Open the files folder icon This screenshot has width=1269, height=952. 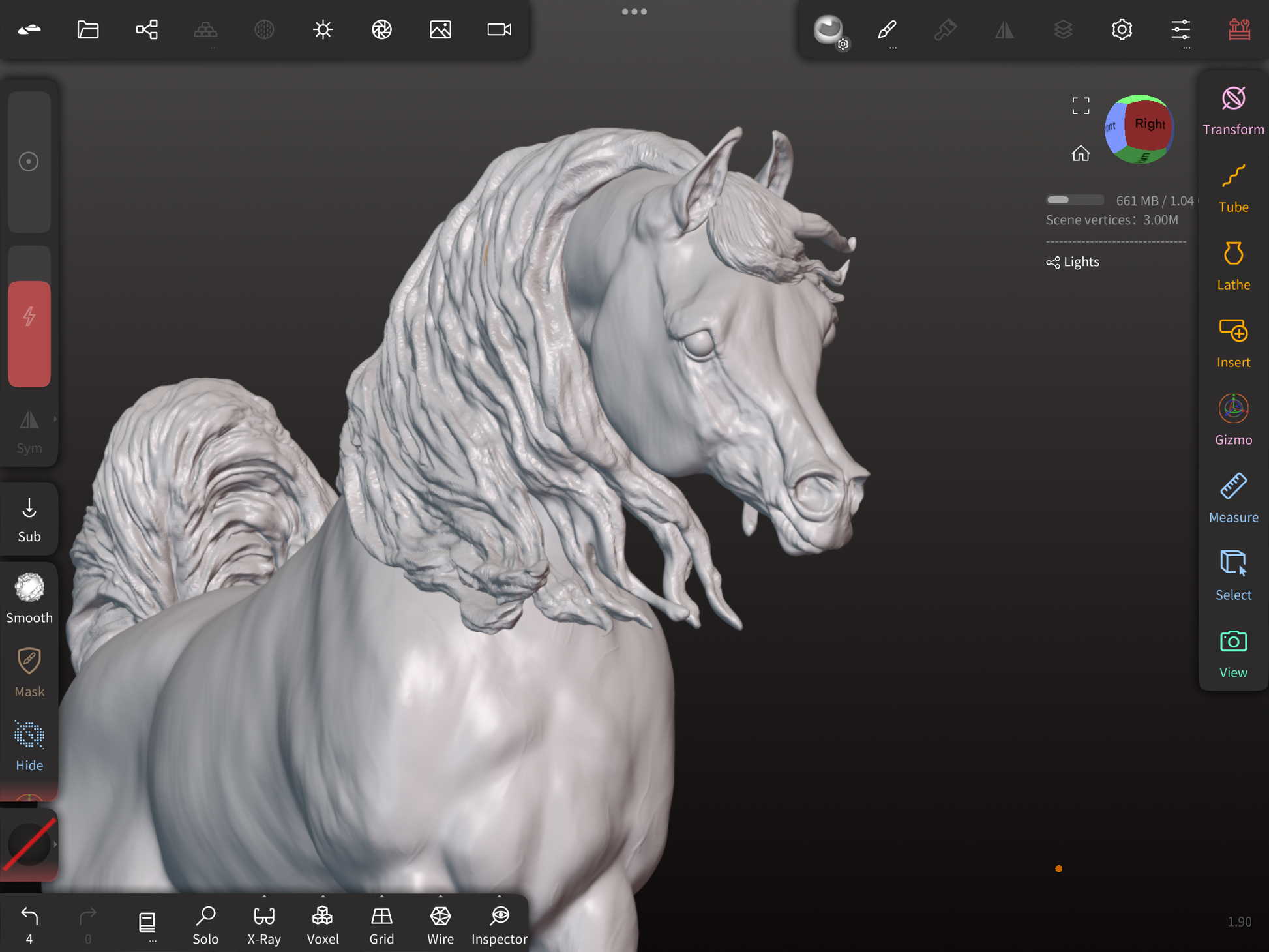tap(88, 29)
